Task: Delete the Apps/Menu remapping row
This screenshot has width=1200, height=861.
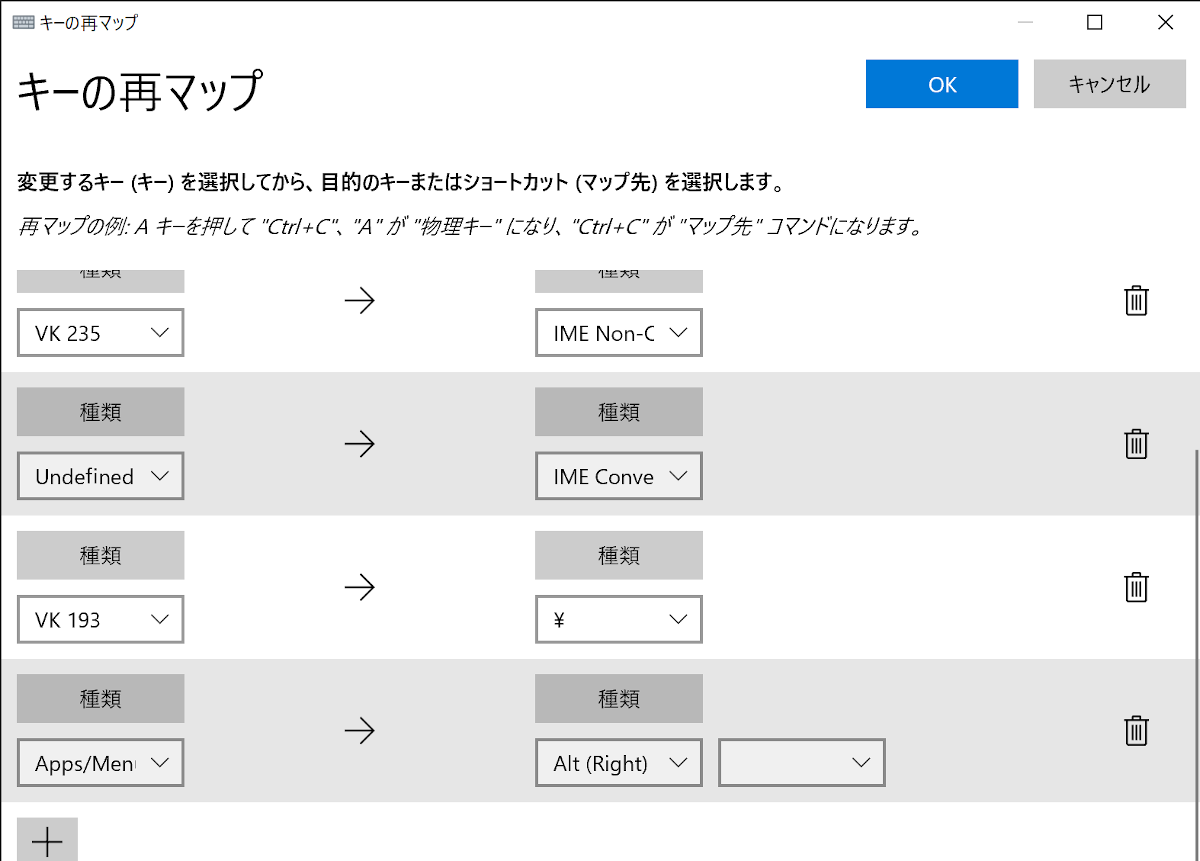Action: [1136, 731]
